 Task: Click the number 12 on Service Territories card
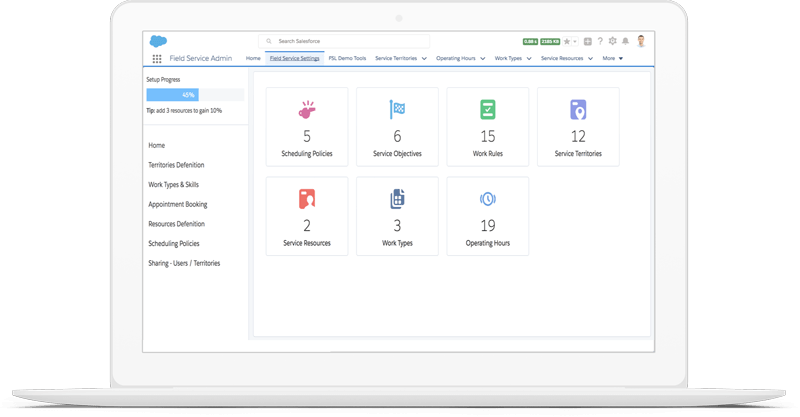[578, 136]
